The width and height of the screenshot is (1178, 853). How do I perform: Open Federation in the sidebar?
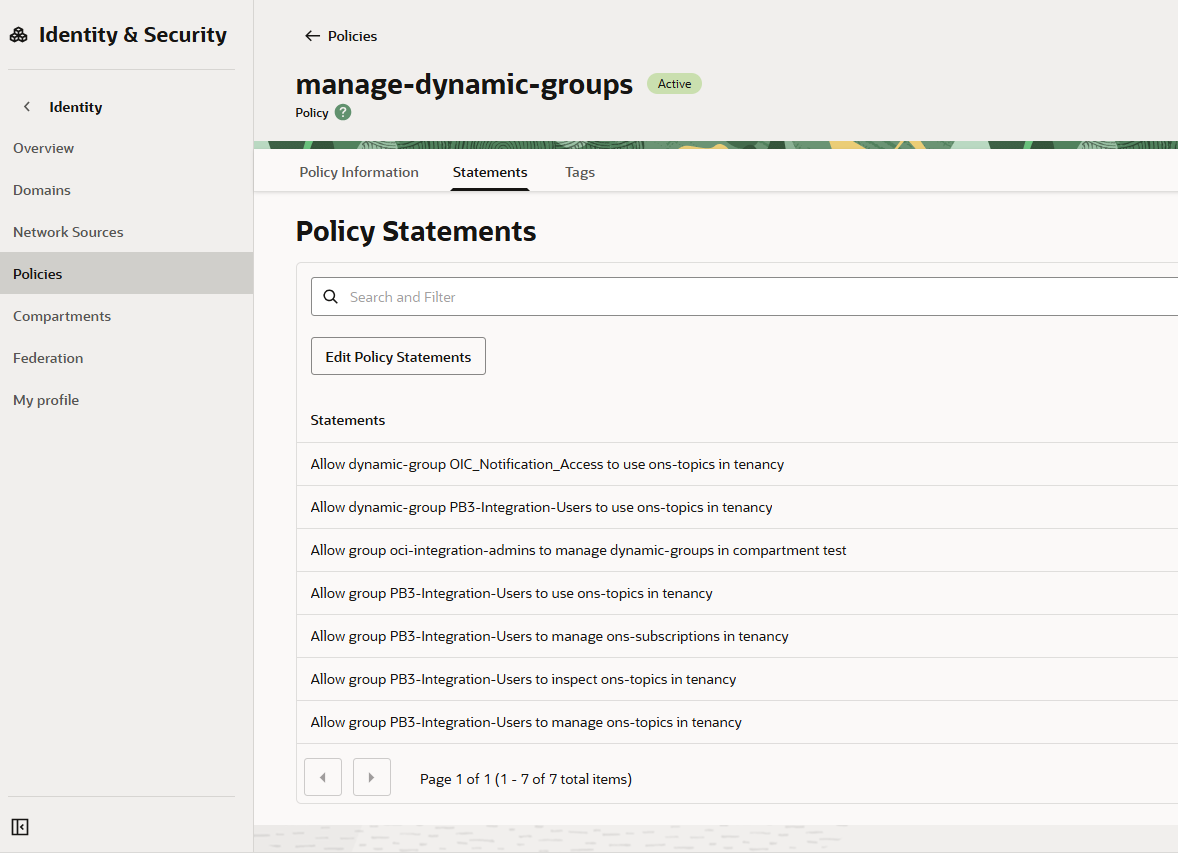(x=48, y=358)
